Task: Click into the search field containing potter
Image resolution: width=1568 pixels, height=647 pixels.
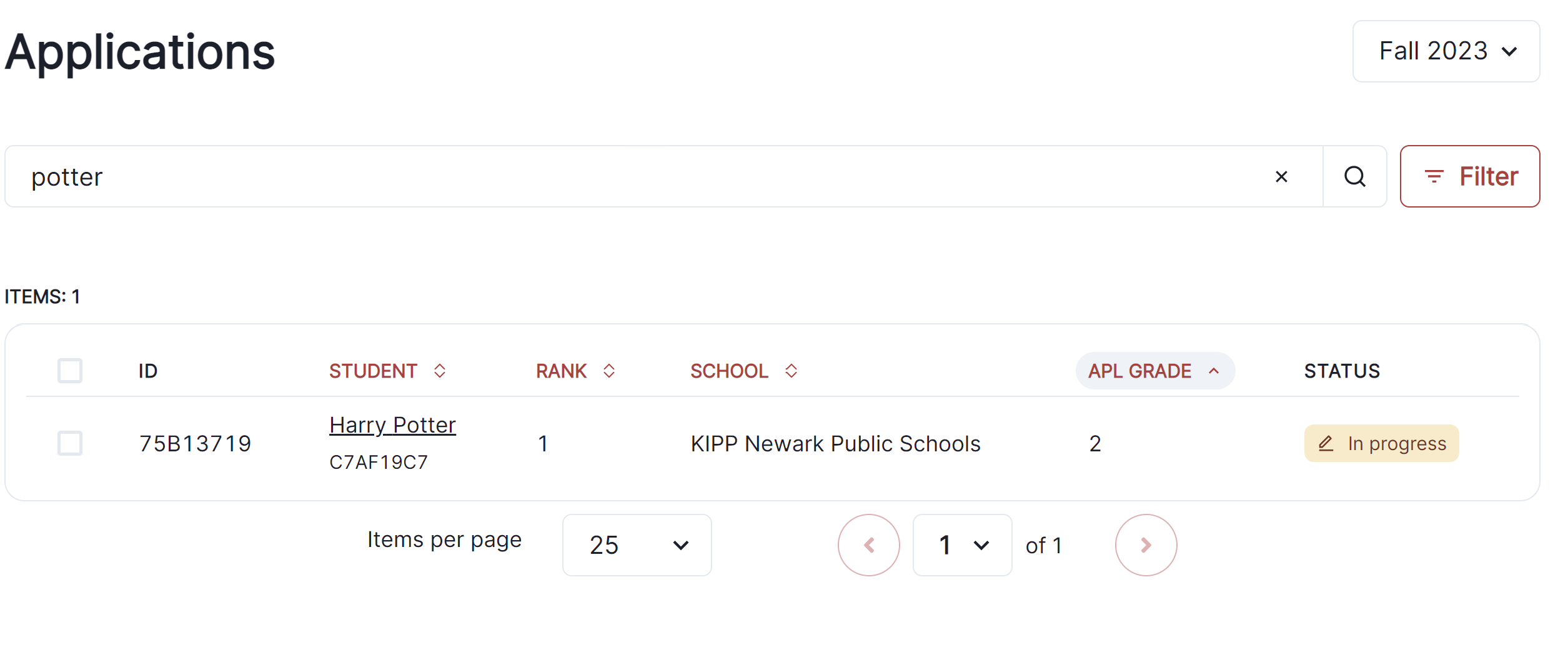Action: [625, 177]
